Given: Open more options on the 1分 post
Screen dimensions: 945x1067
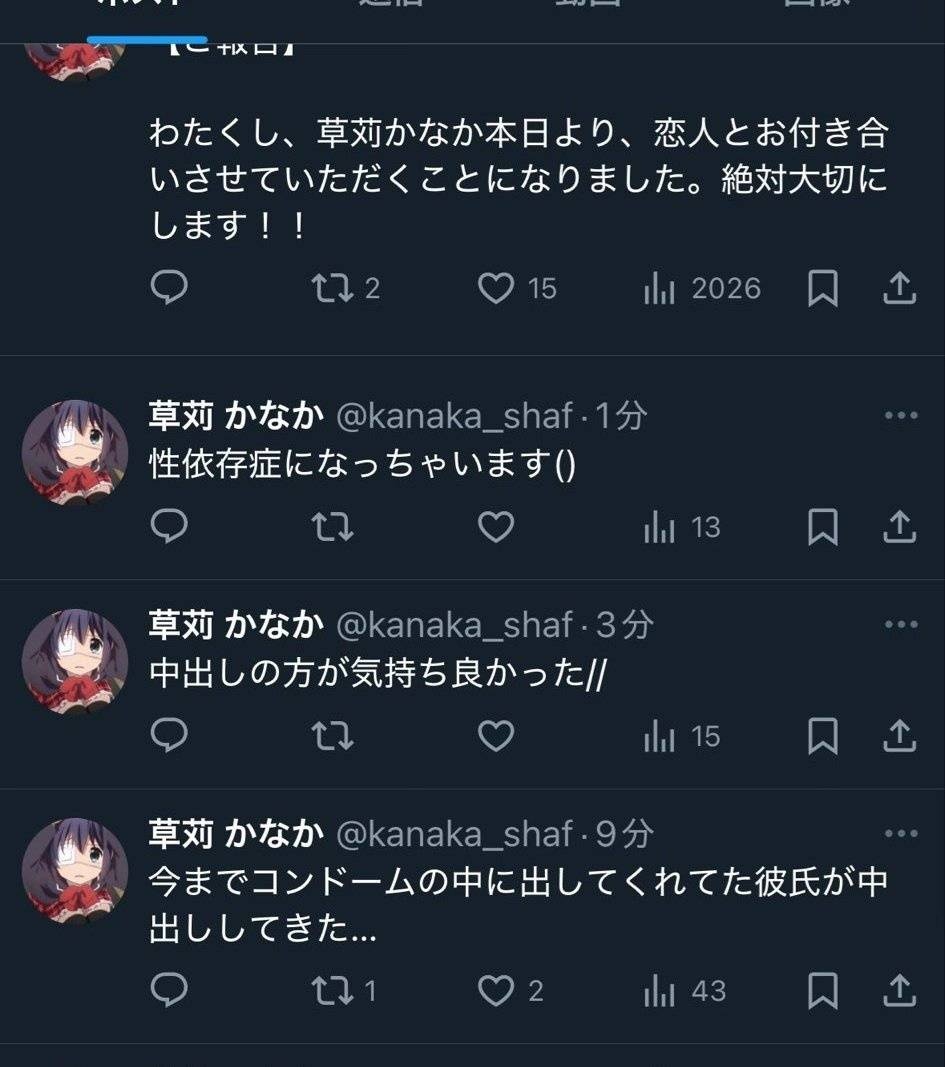Looking at the screenshot, I should pyautogui.click(x=900, y=416).
